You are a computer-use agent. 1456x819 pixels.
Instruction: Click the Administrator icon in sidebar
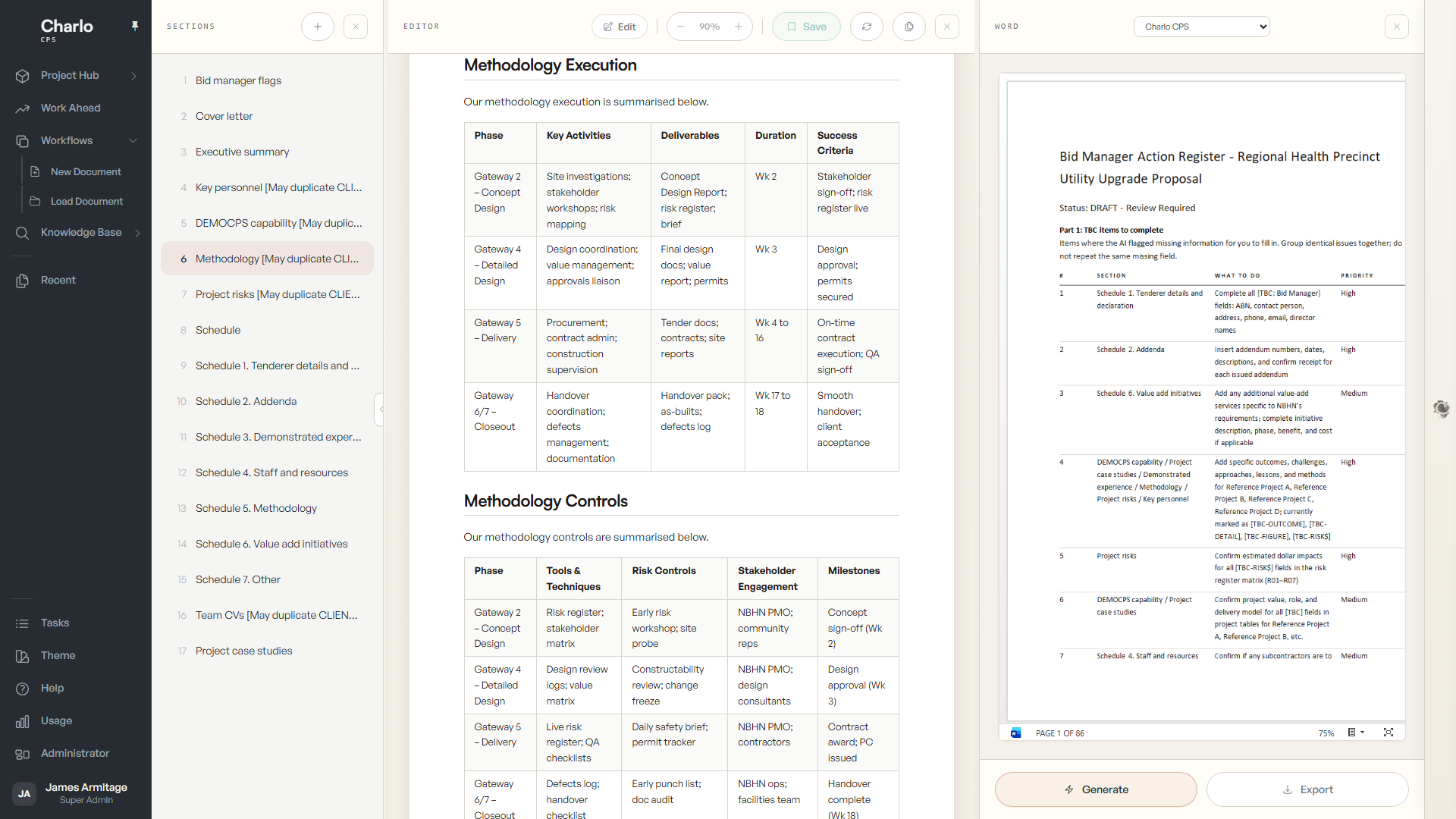pos(22,754)
